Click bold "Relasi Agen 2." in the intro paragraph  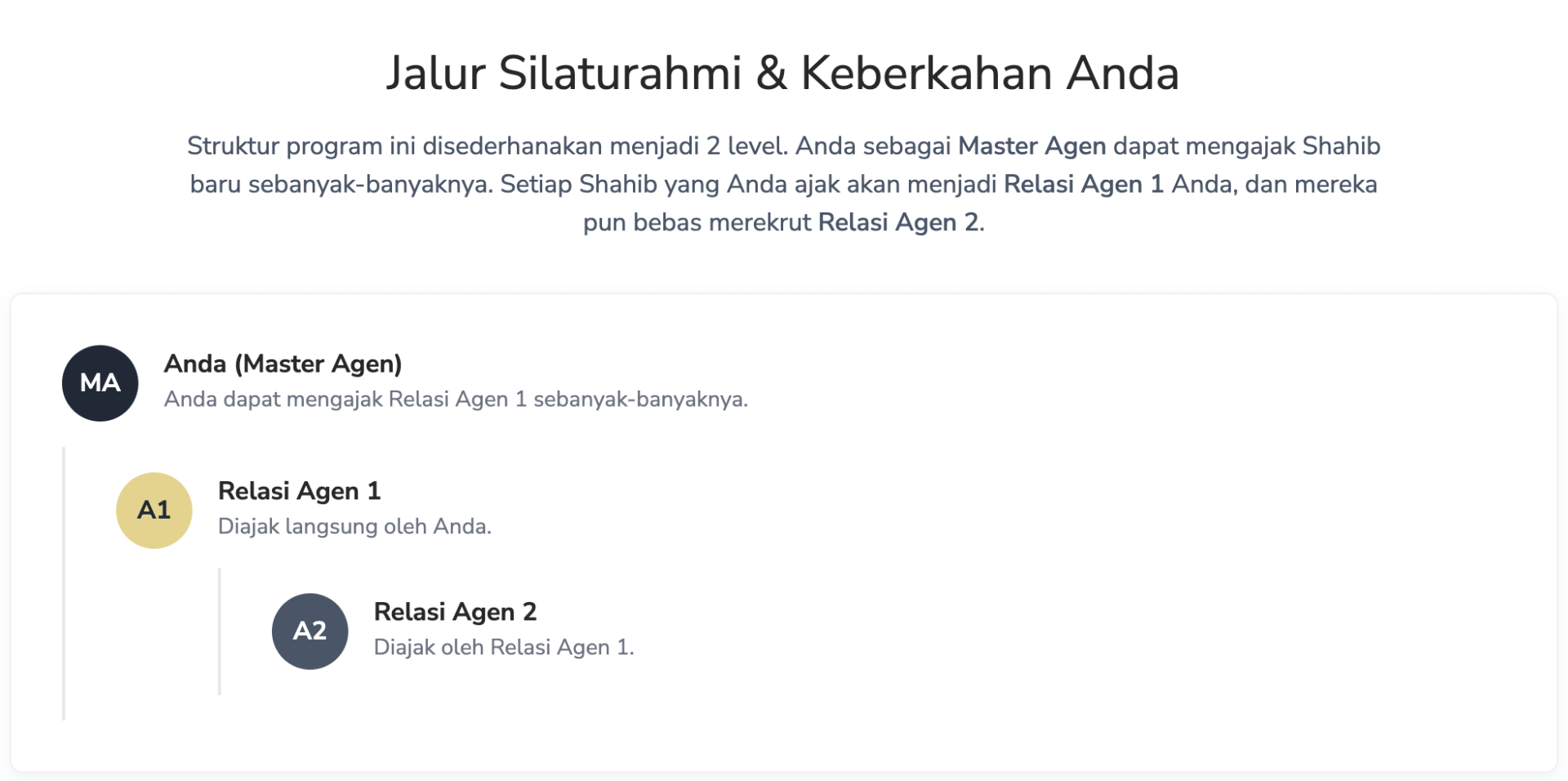point(901,223)
